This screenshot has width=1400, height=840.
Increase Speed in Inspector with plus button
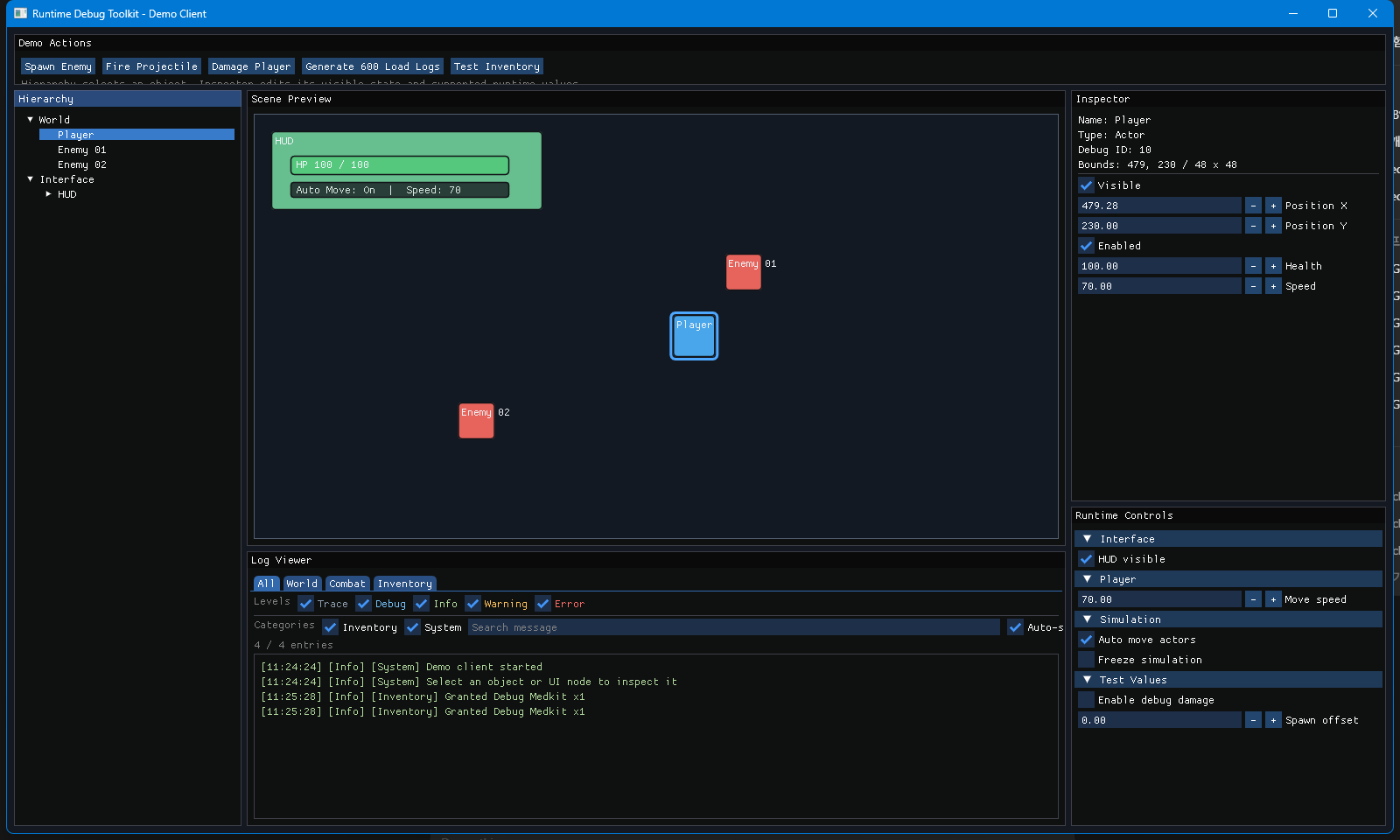1273,286
